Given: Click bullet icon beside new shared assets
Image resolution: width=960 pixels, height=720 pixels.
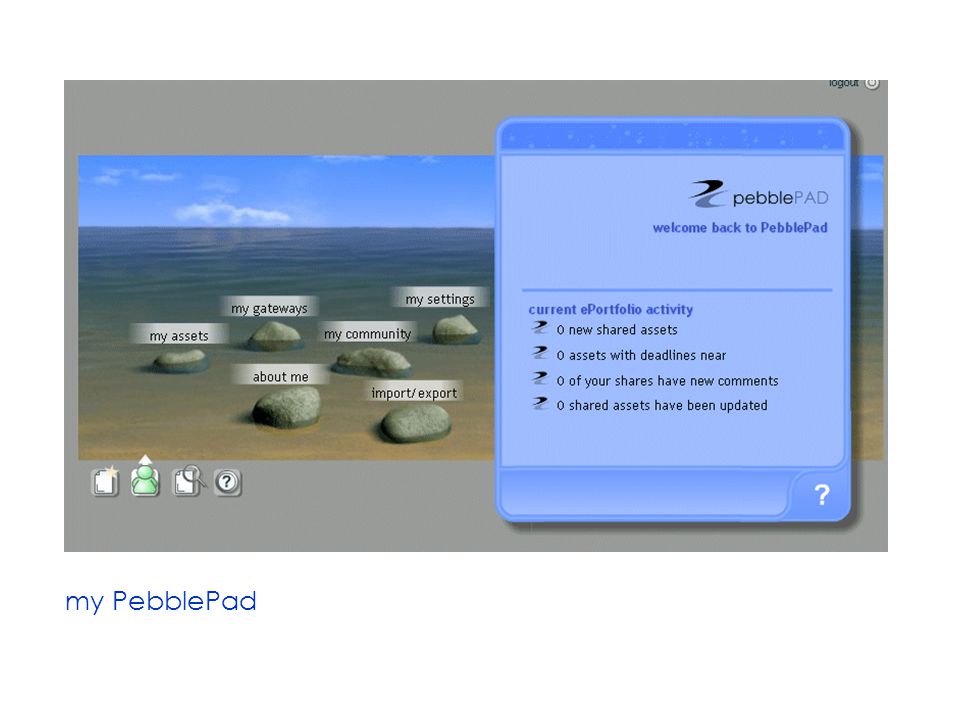Looking at the screenshot, I should pos(539,328).
